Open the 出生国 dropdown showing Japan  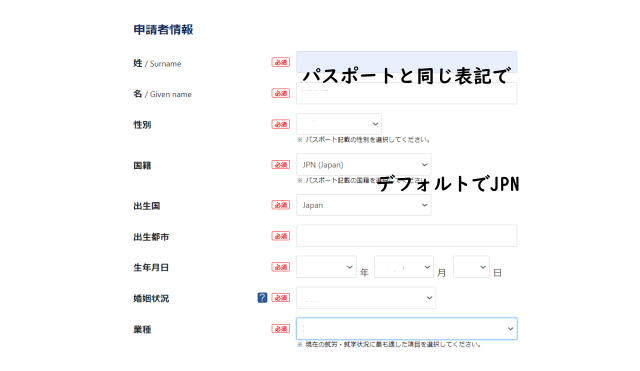coord(364,205)
